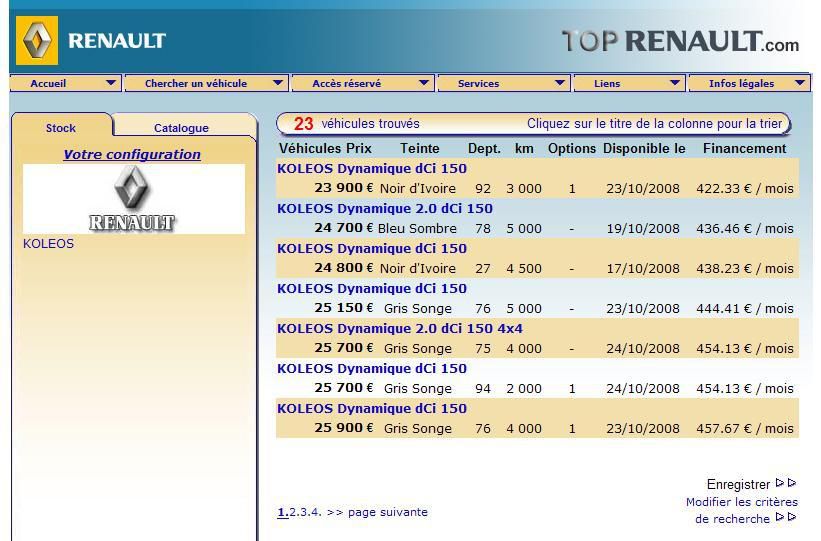Click the 19/10/2008 availability date
Image resolution: width=821 pixels, height=541 pixels.
click(643, 228)
